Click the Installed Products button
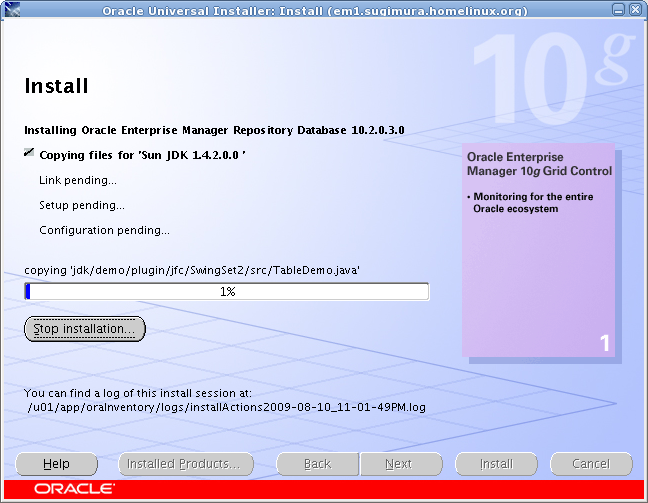 pos(186,464)
